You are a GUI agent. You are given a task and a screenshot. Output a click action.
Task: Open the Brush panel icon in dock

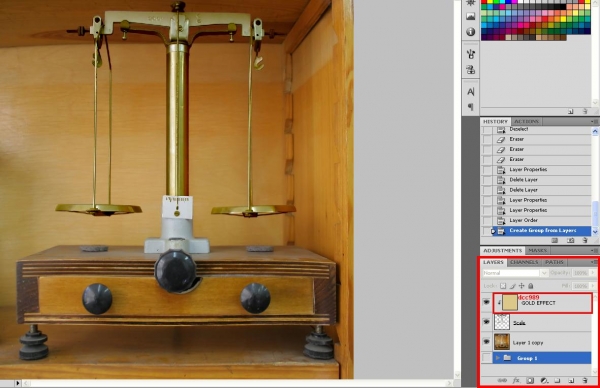click(x=471, y=54)
